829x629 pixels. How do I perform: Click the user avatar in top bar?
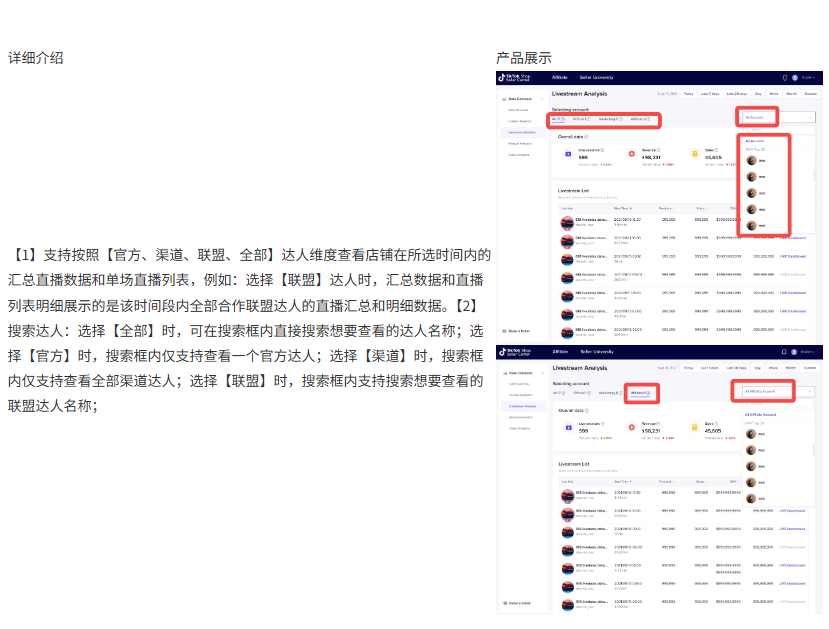pyautogui.click(x=793, y=77)
